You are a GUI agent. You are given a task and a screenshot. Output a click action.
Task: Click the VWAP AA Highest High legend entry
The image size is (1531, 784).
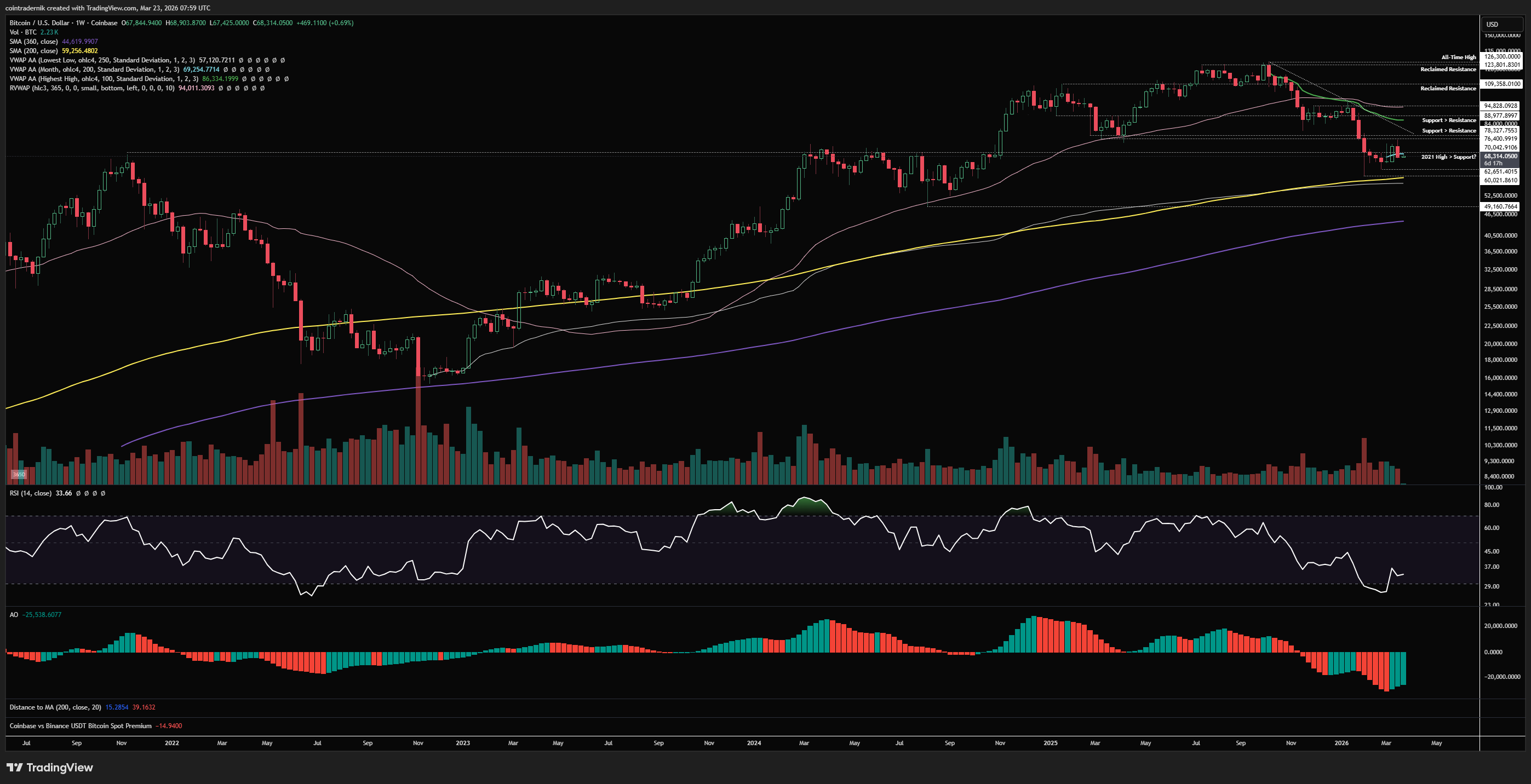click(104, 78)
